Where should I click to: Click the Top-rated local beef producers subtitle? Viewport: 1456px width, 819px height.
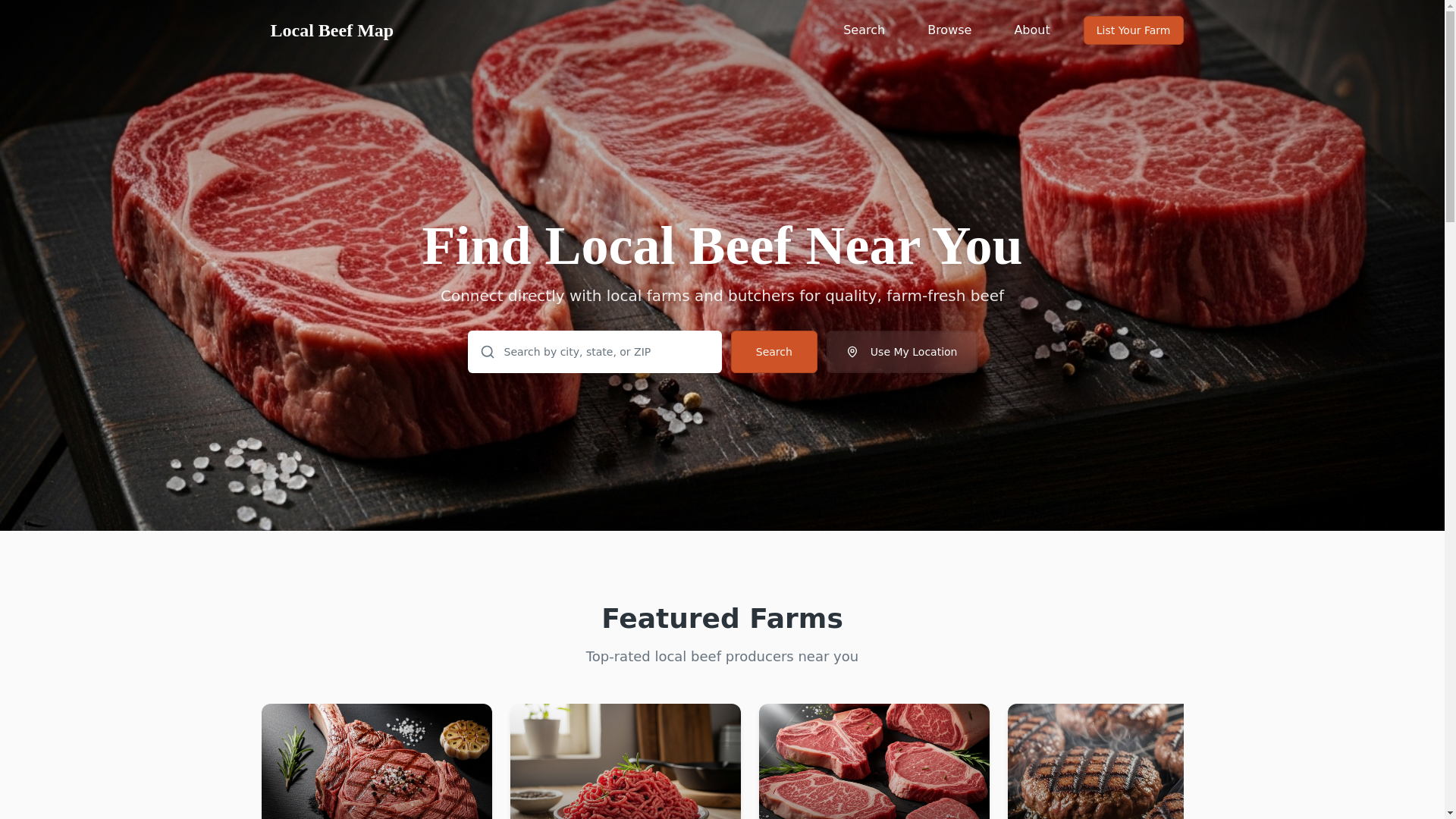point(722,657)
